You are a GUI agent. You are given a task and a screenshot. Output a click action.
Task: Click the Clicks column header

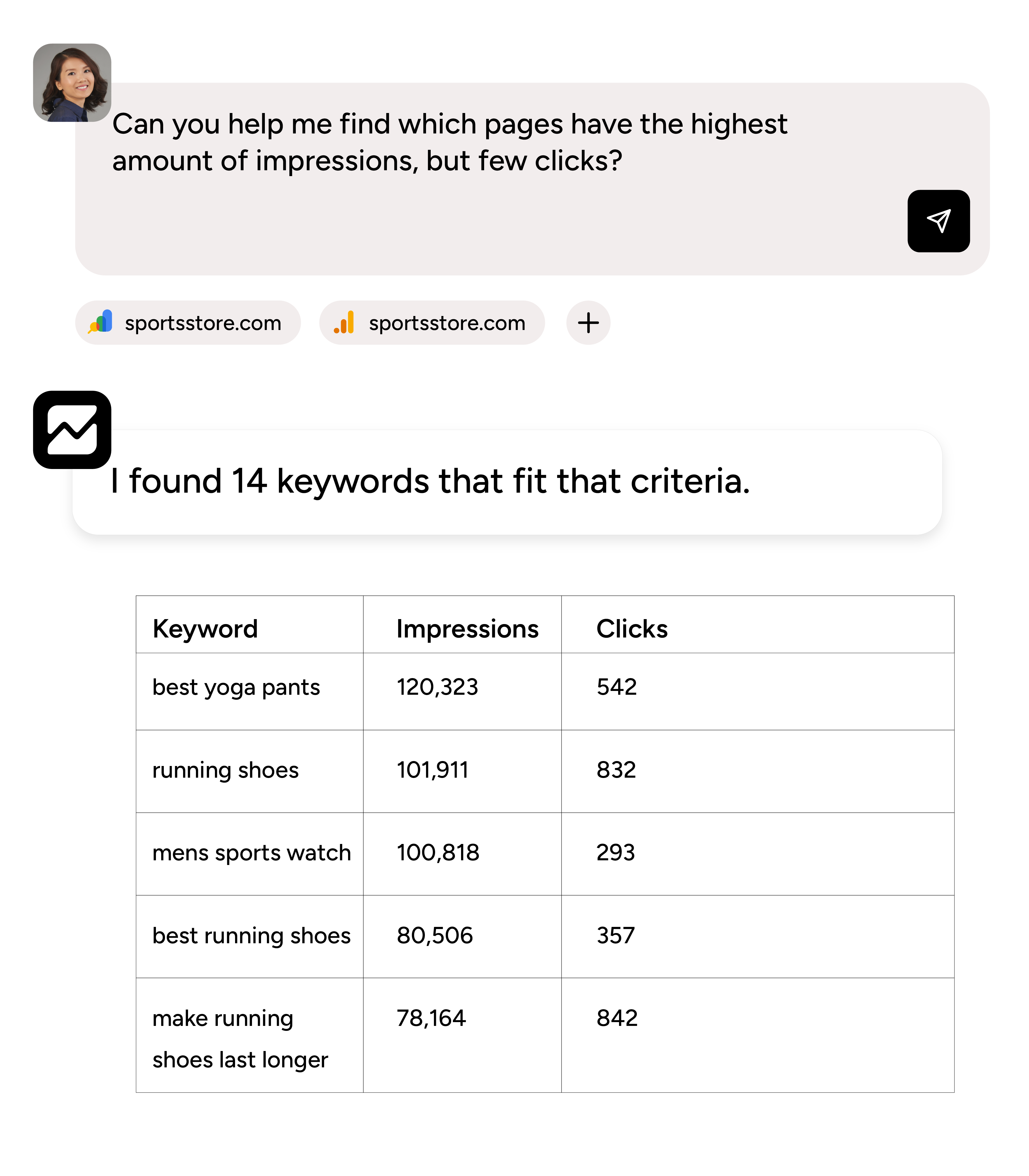(x=632, y=629)
